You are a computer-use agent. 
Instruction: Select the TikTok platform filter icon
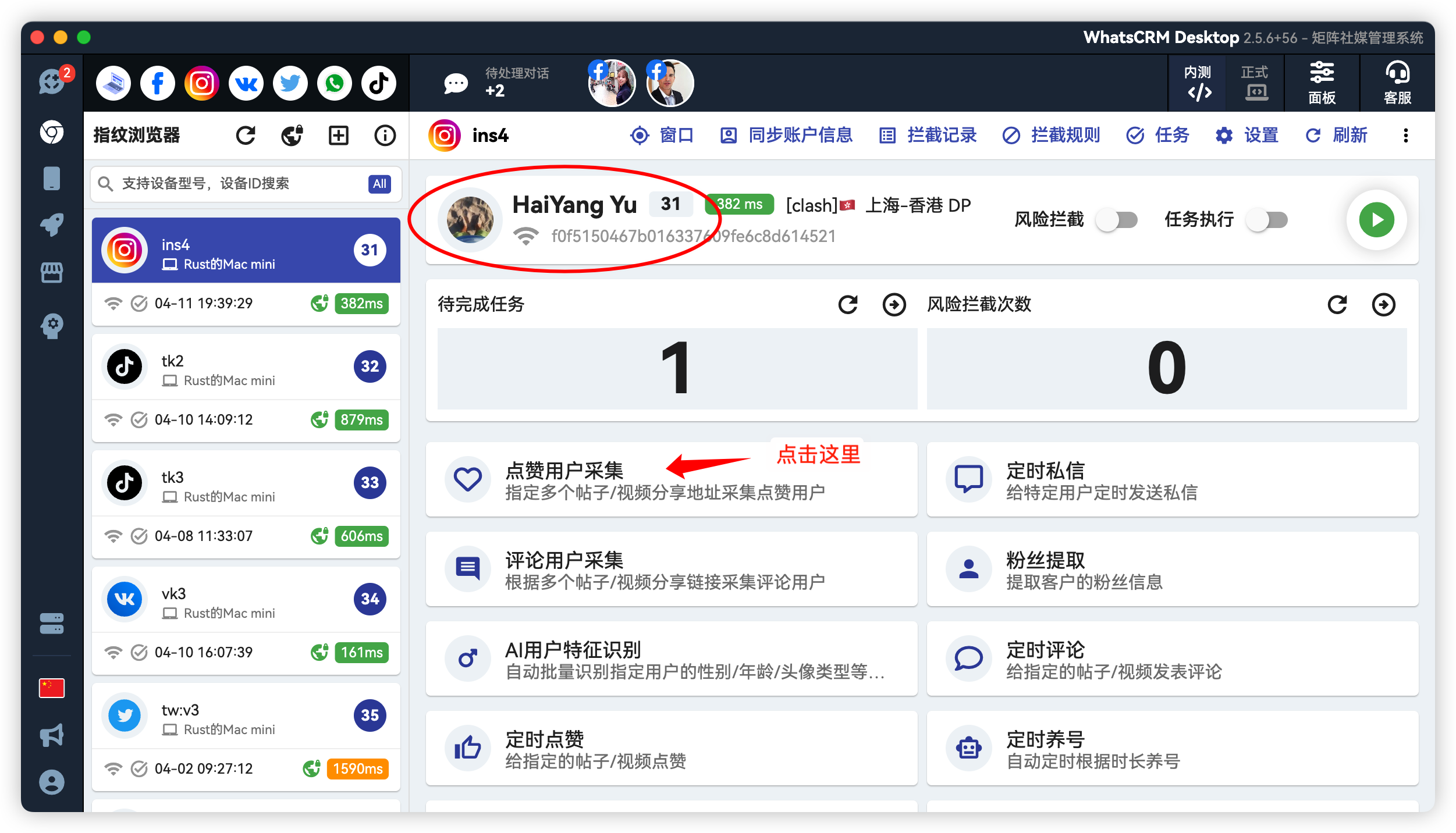tap(379, 83)
